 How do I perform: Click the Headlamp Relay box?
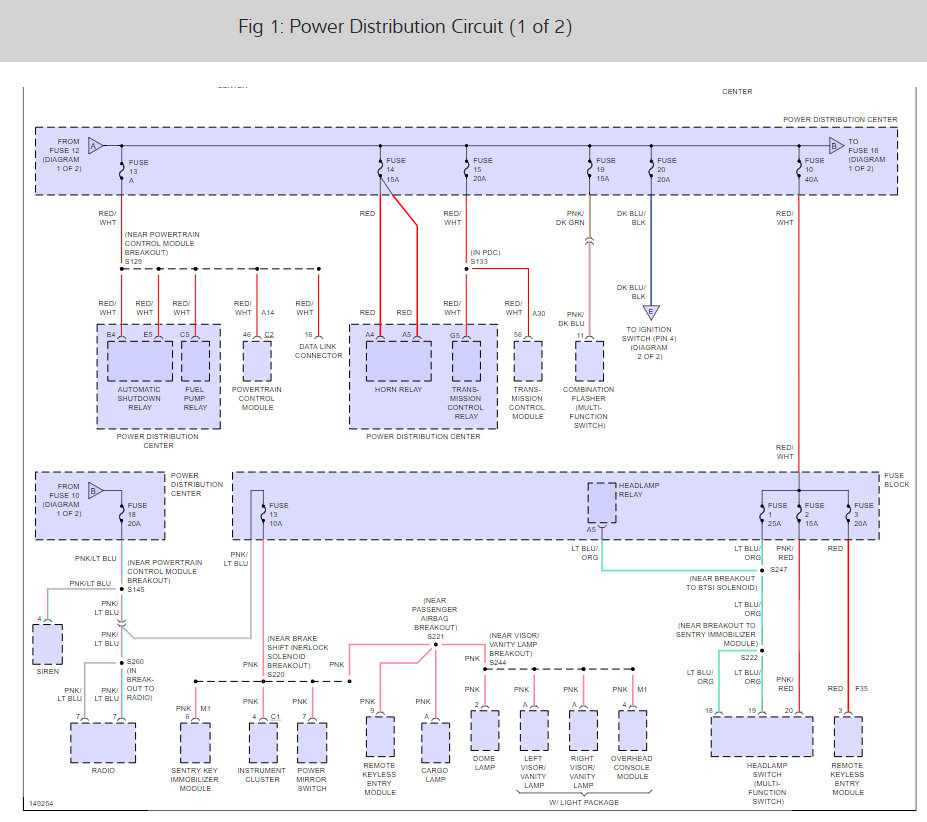602,503
